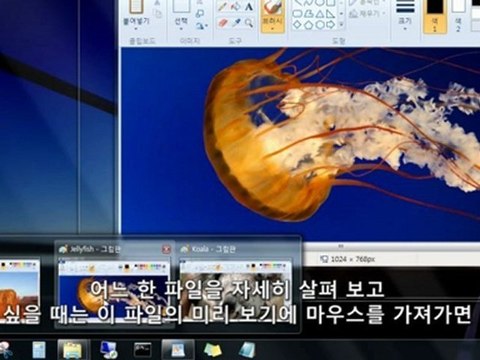480x360 pixels.
Task: Choose the polygon shape
Action: 309,14
